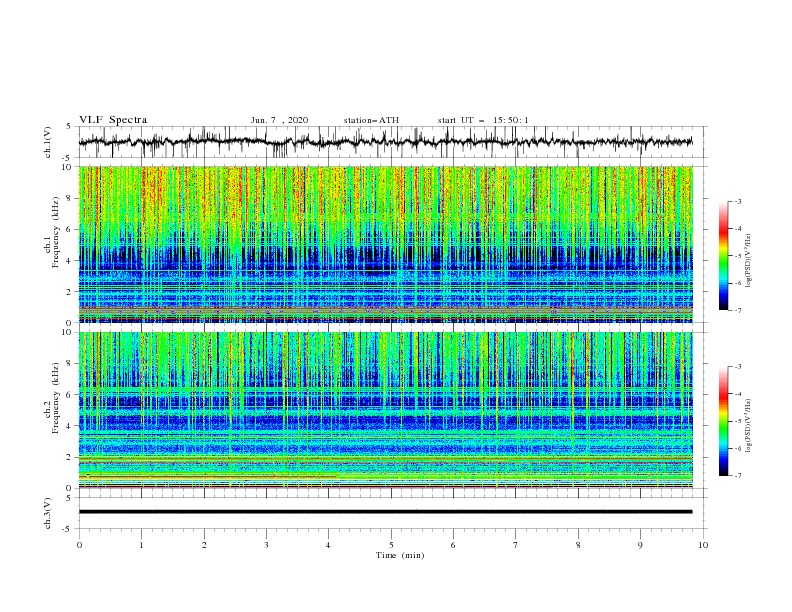Click the ch.2 frequency axis "4" tick label
Image resolution: width=792 pixels, height=612 pixels.
[70, 427]
